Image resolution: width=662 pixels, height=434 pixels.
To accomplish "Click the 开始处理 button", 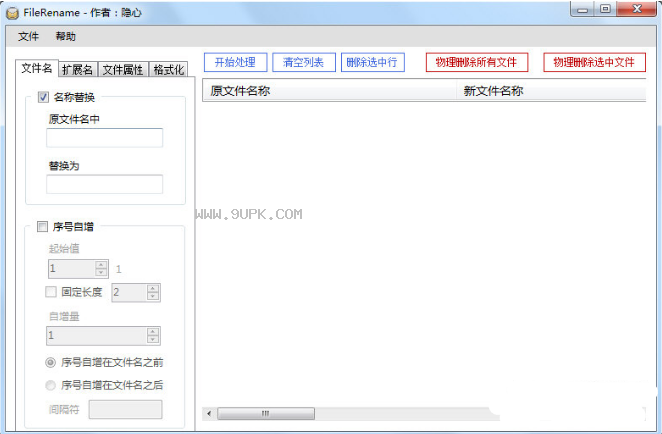I will [x=235, y=62].
